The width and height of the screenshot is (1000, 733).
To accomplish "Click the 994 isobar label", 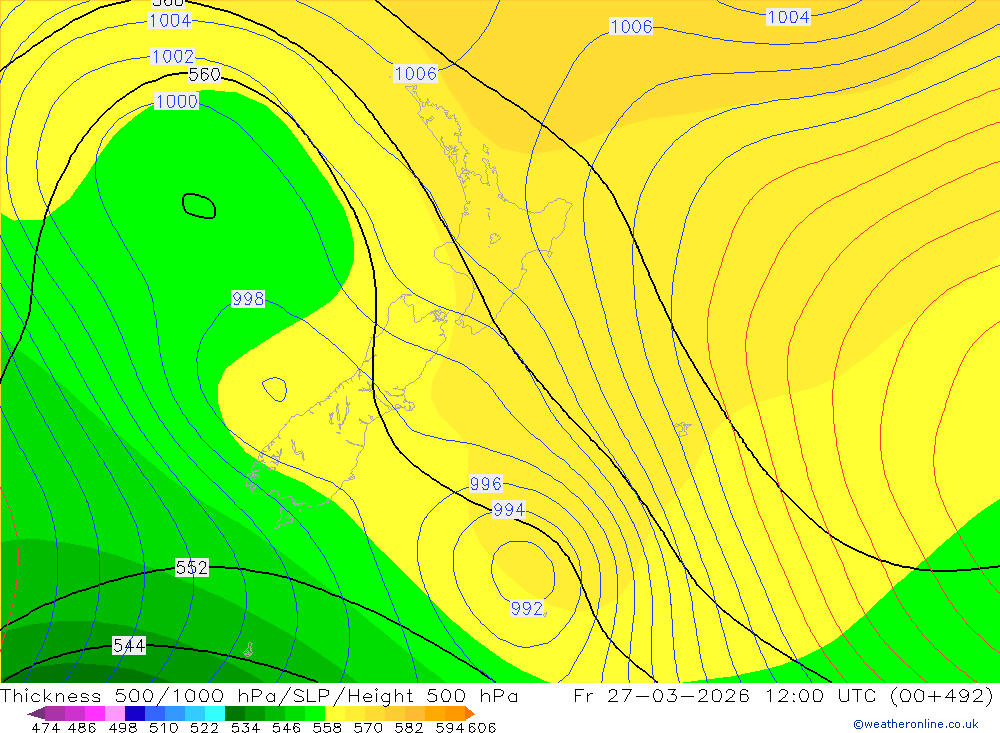I will click(x=509, y=509).
